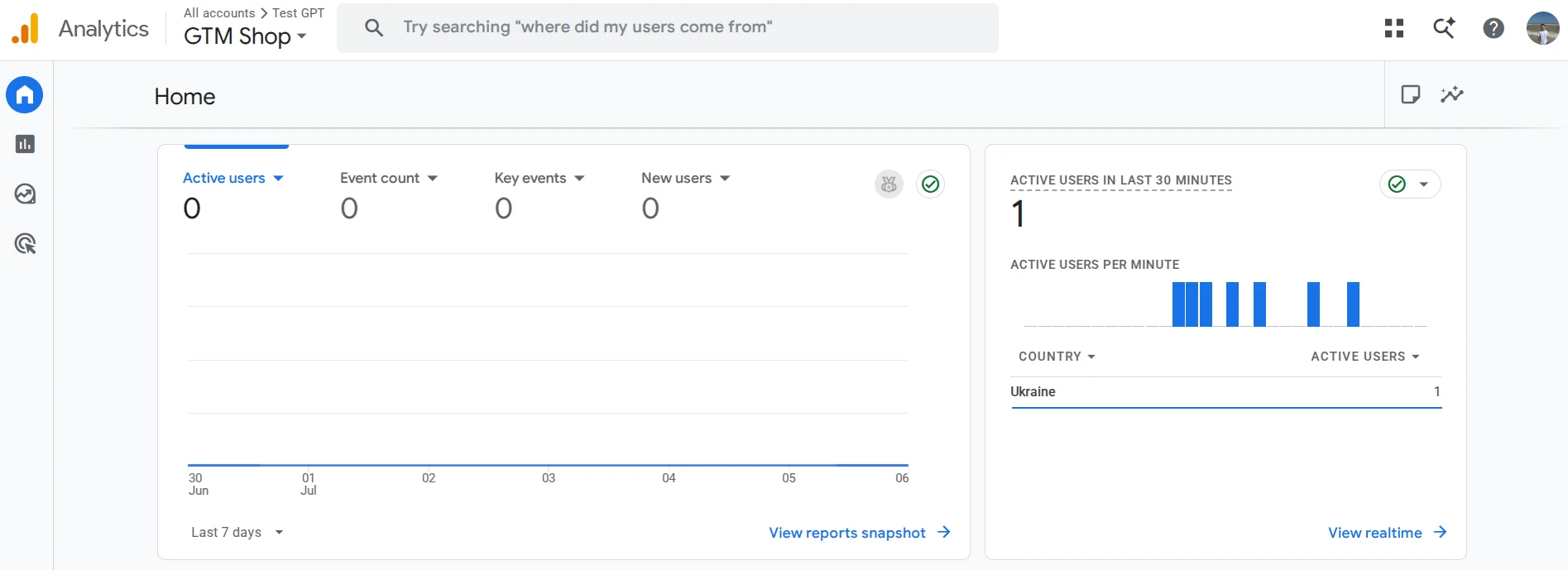Image resolution: width=1568 pixels, height=570 pixels.
Task: Click the magnifier search icon
Action: click(374, 28)
